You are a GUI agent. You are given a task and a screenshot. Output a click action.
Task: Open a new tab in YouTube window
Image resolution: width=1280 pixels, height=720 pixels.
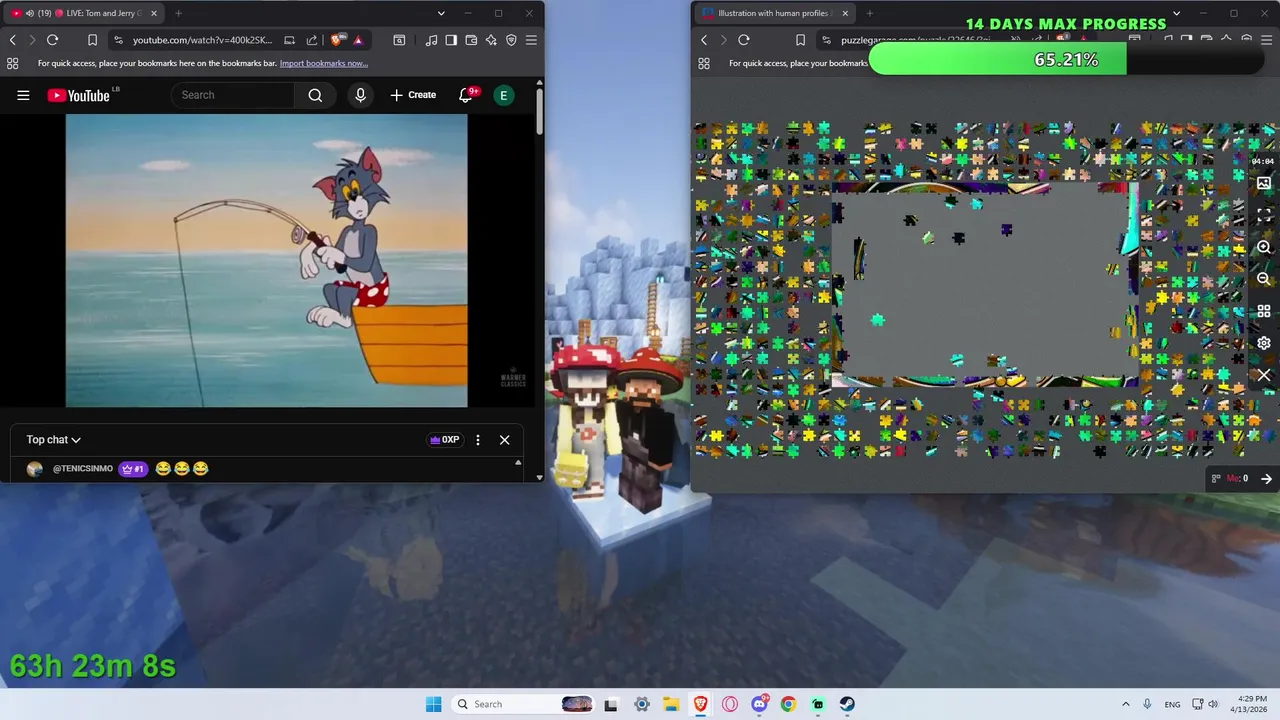pyautogui.click(x=178, y=13)
